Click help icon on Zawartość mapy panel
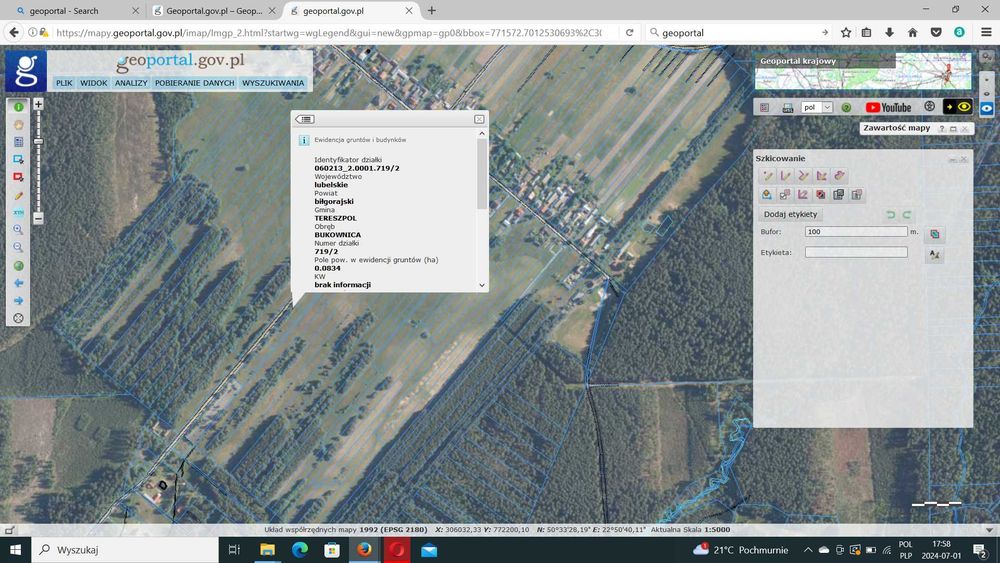Screen dimensions: 1000x563 tap(941, 129)
